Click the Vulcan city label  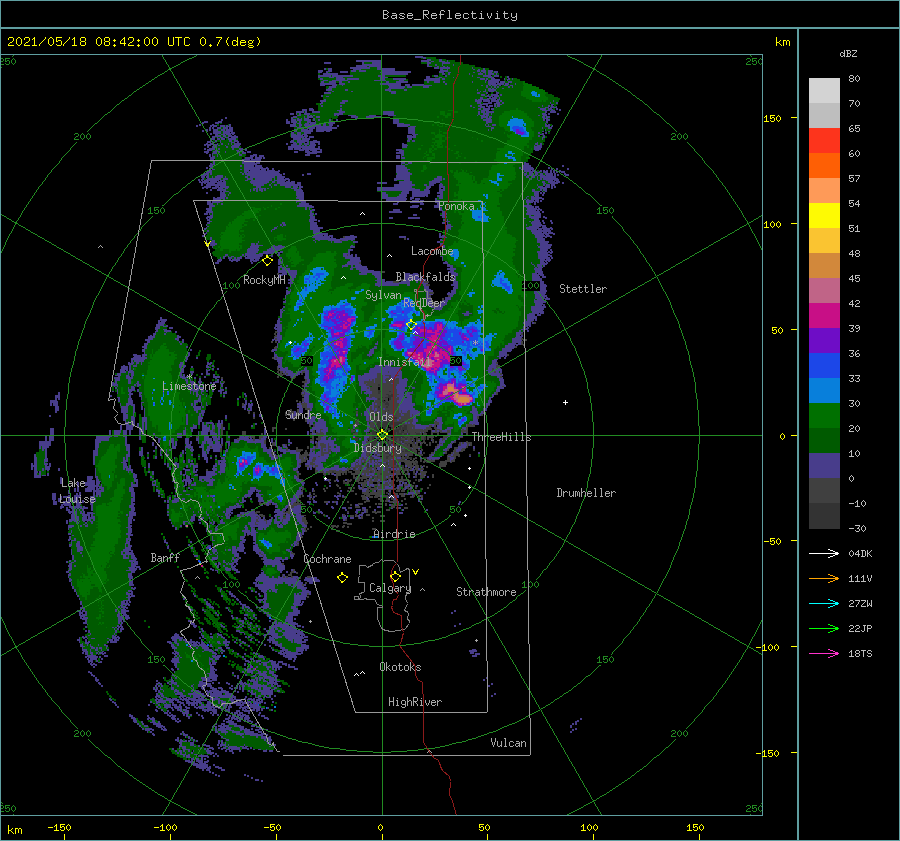tap(508, 743)
